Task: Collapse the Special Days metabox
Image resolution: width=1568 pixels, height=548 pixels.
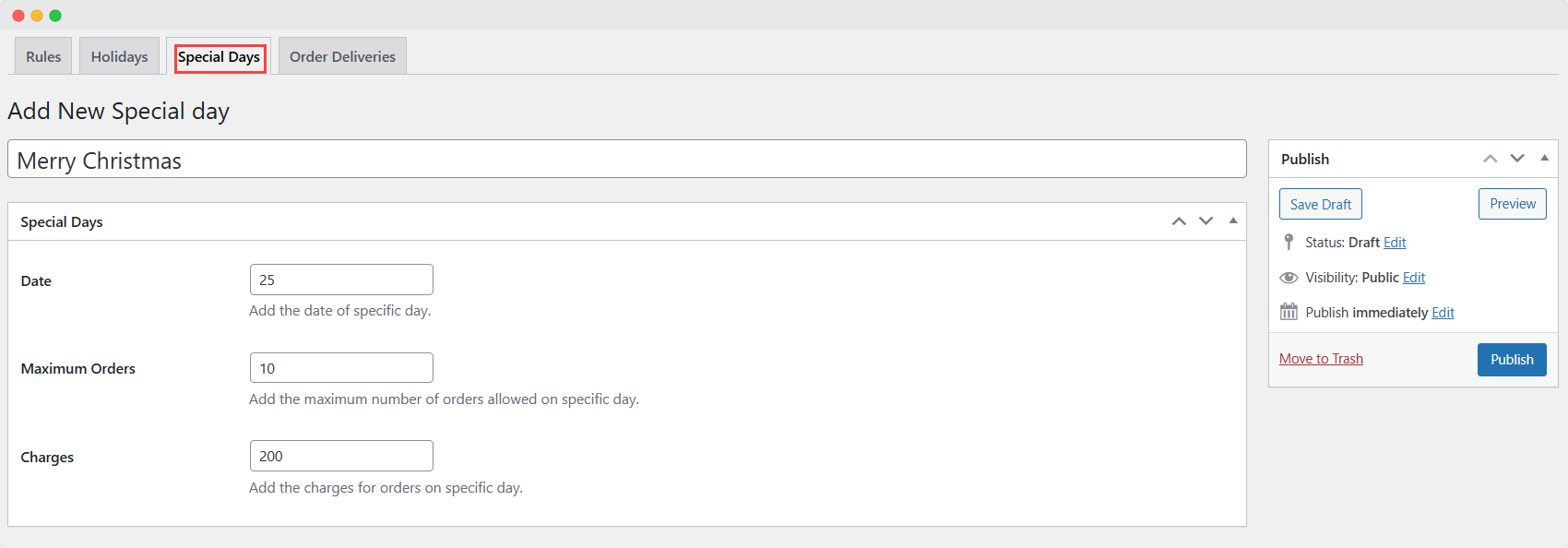Action: 1233,220
